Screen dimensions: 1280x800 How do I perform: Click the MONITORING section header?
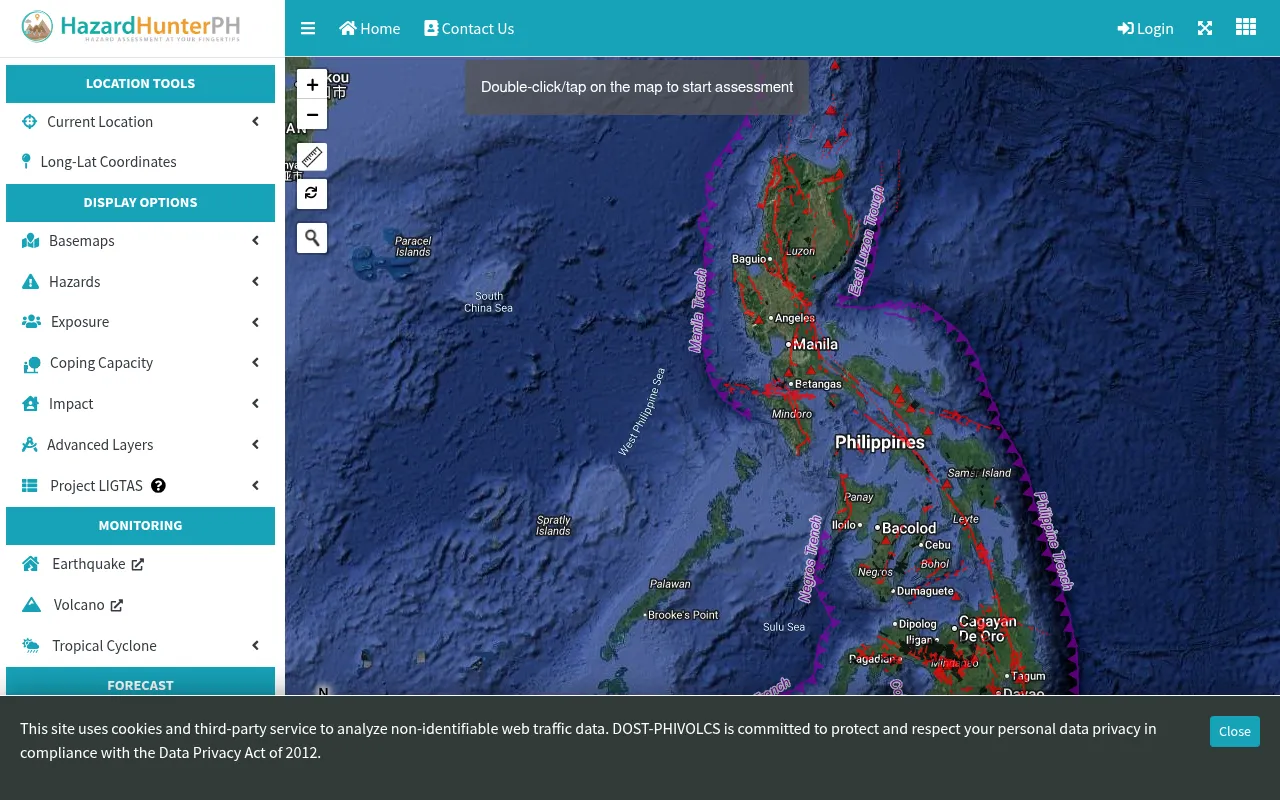[x=140, y=526]
